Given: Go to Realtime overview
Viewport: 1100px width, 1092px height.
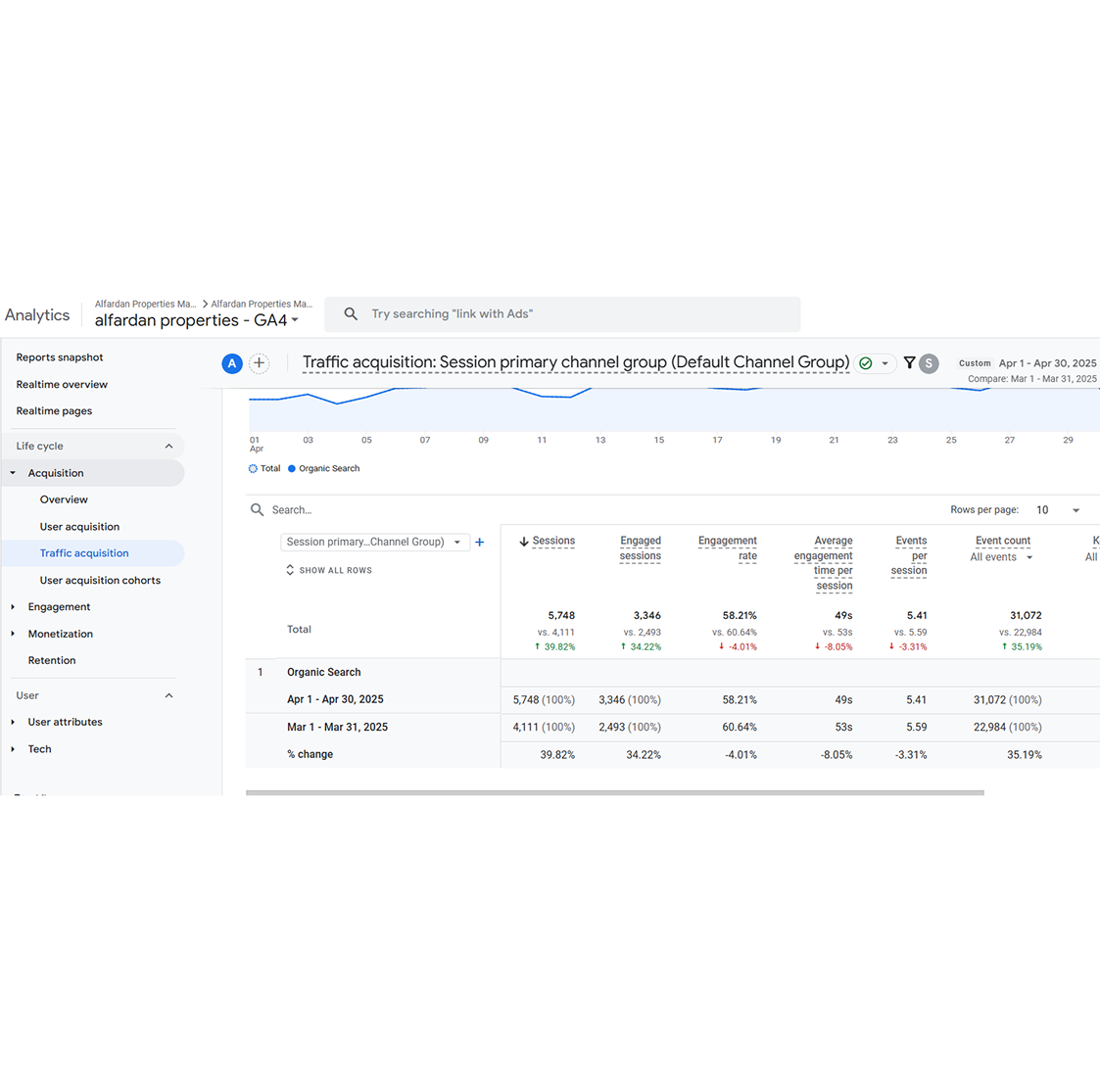Looking at the screenshot, I should 62,385.
